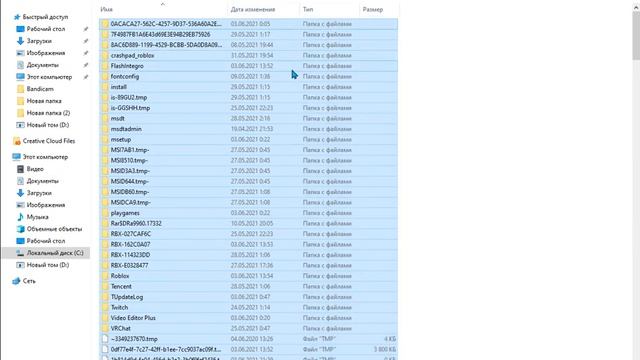Viewport: 640px width, 360px height.
Task: Click folder icon of playgames row
Action: tap(105, 213)
